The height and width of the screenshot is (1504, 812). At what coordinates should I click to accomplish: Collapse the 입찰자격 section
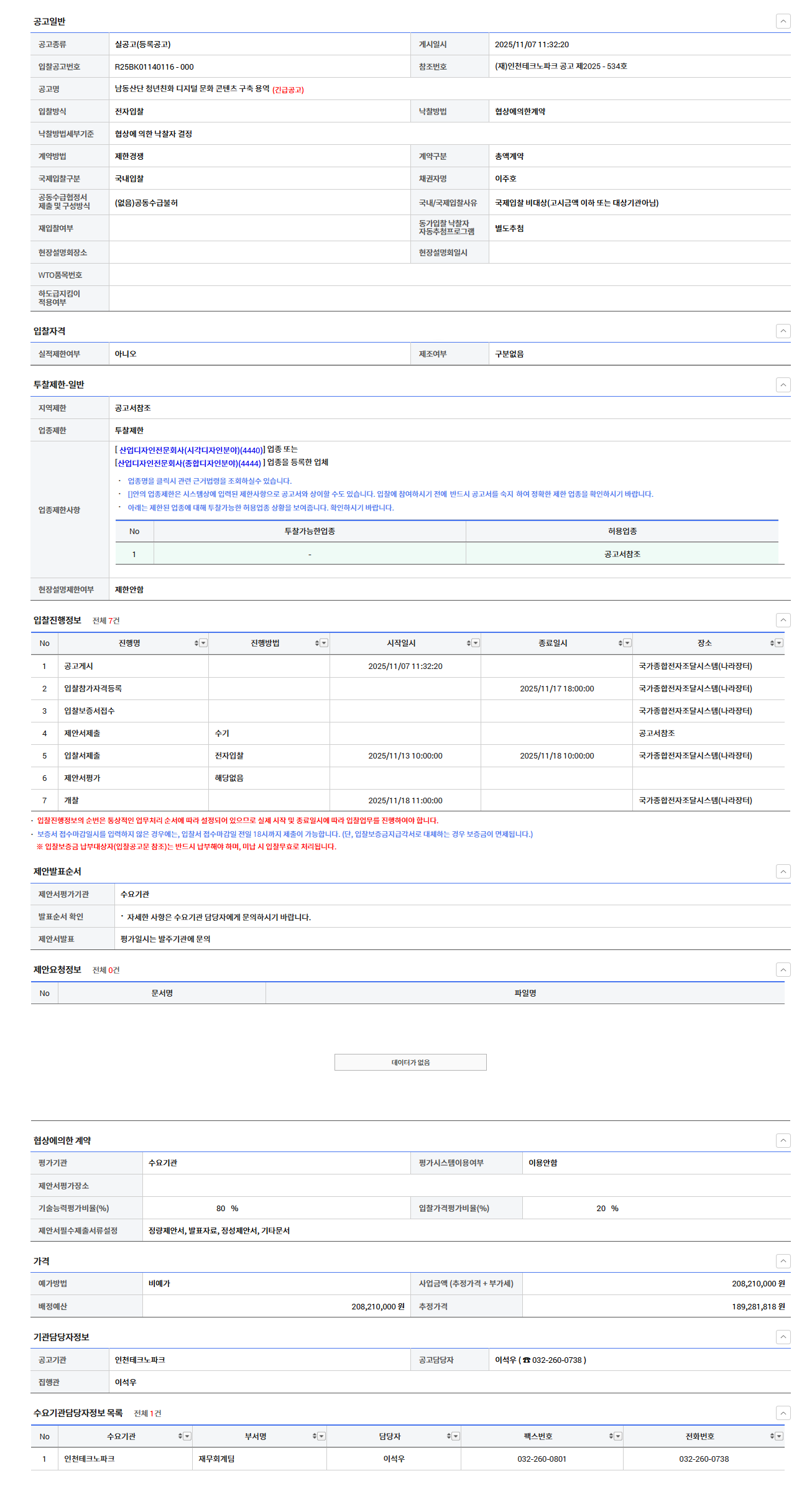click(783, 331)
